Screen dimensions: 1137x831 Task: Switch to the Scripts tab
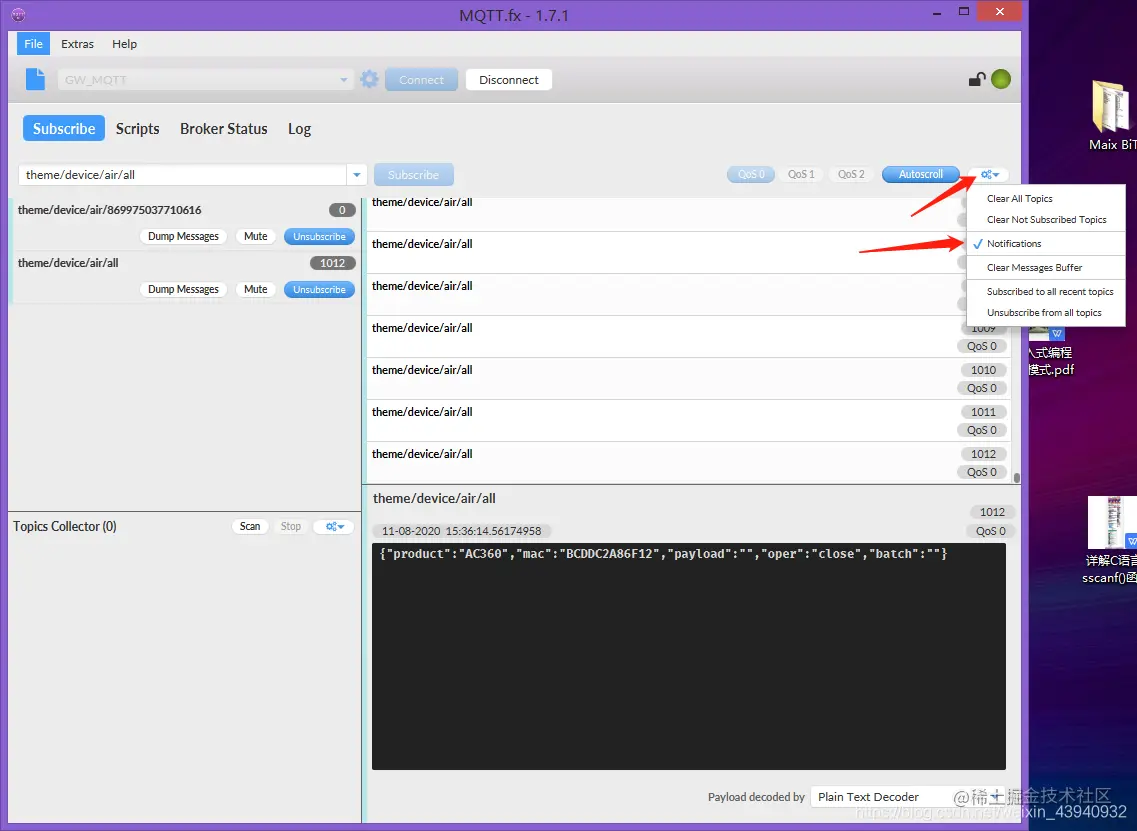coord(138,128)
